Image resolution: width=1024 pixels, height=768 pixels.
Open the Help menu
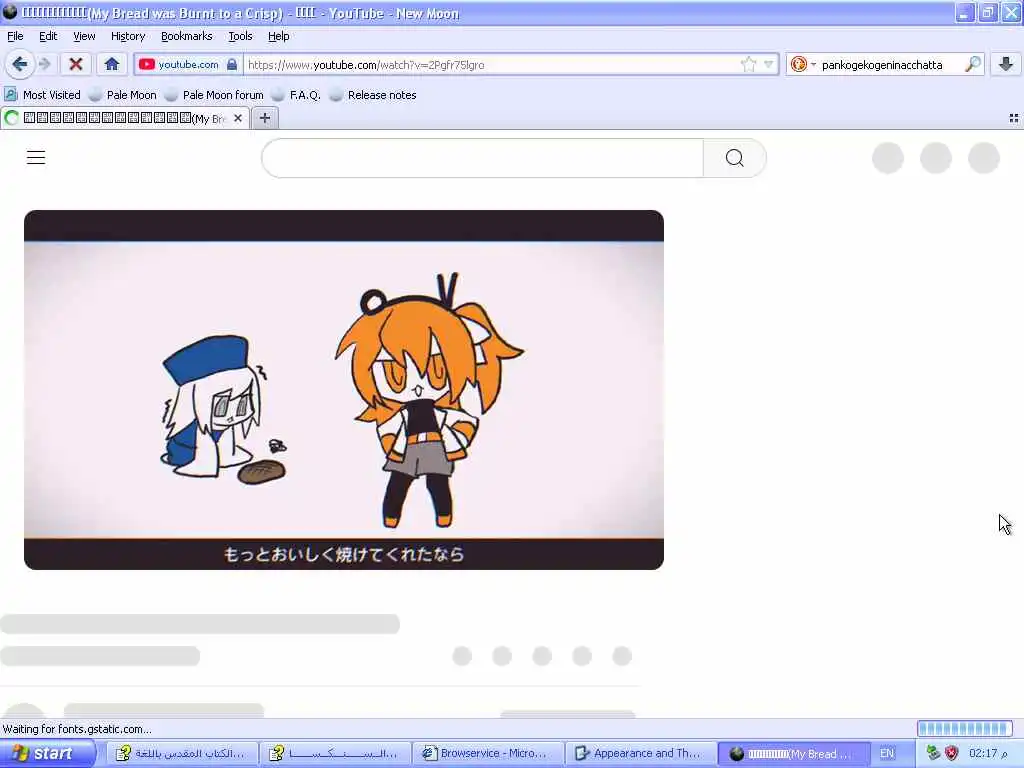pyautogui.click(x=279, y=36)
